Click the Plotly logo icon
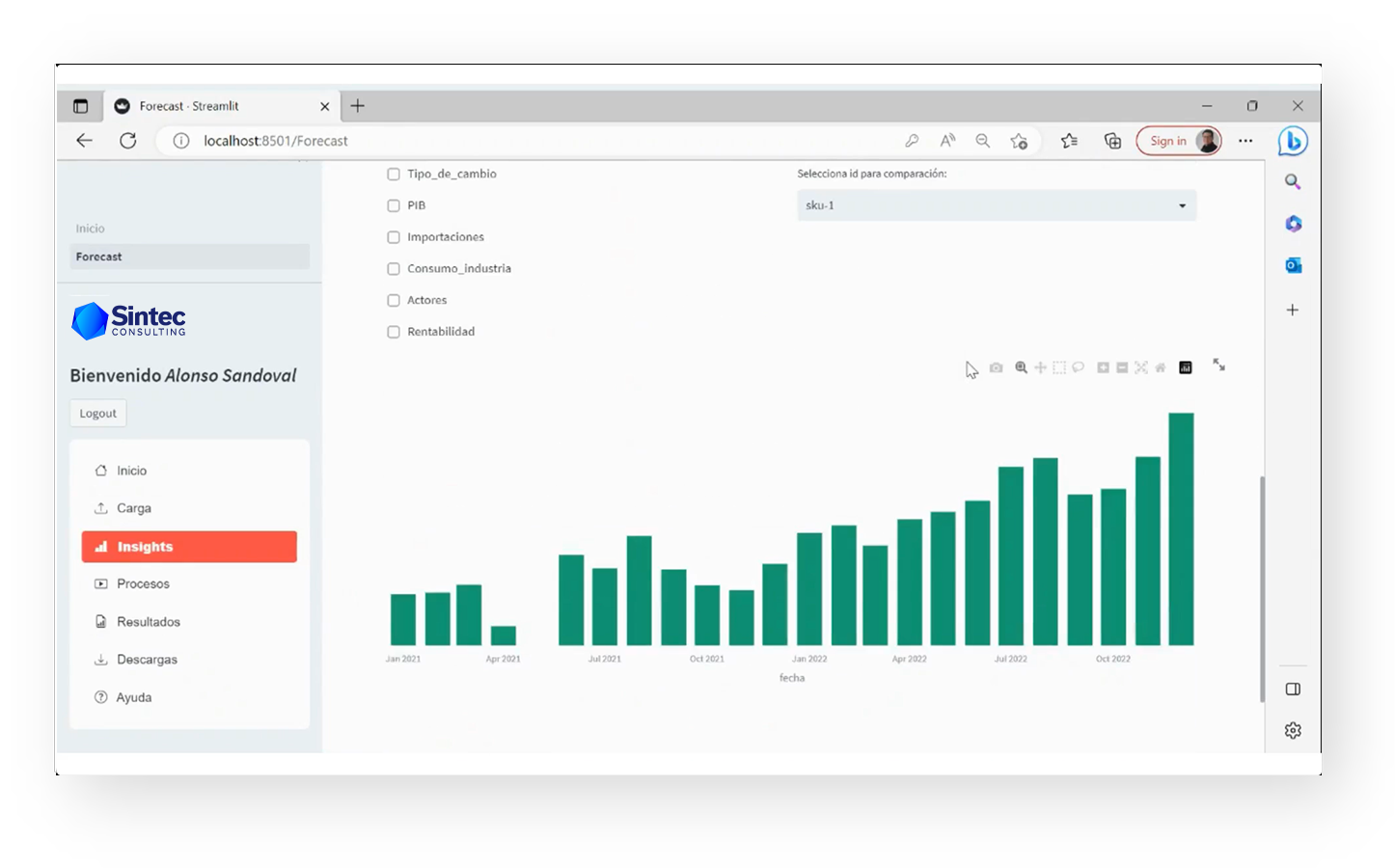Screen dimensions: 1395x868 1186,367
